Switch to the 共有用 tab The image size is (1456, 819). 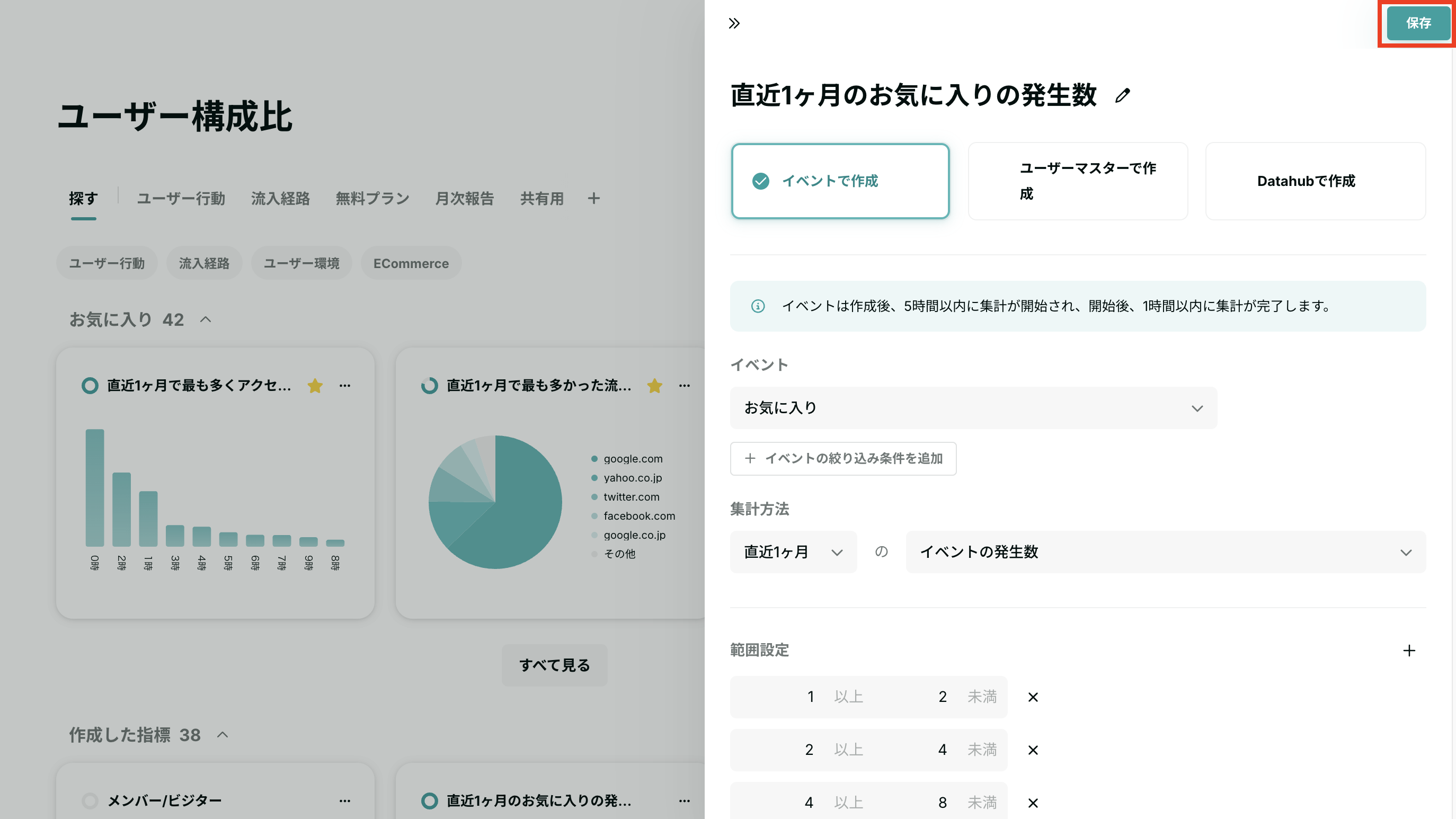(541, 199)
